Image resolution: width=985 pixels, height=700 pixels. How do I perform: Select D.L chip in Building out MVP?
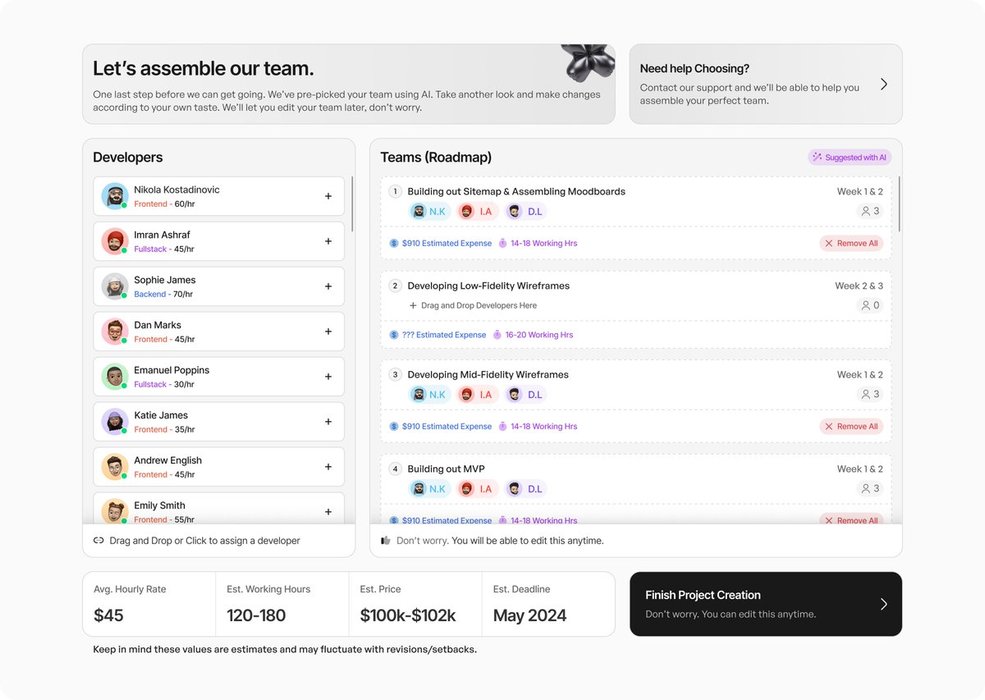[x=526, y=489]
